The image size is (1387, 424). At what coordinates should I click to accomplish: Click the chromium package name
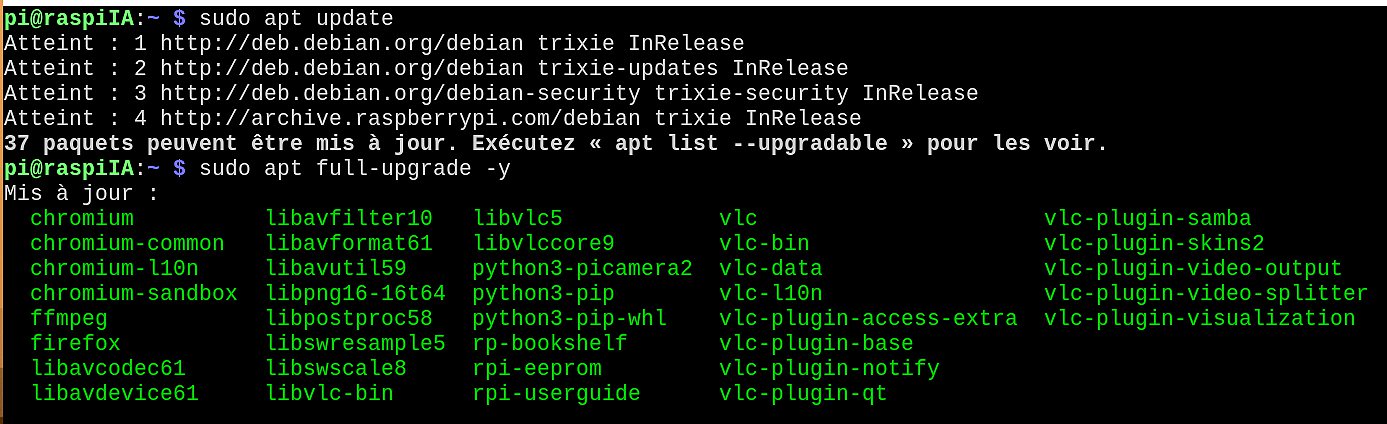(x=81, y=218)
